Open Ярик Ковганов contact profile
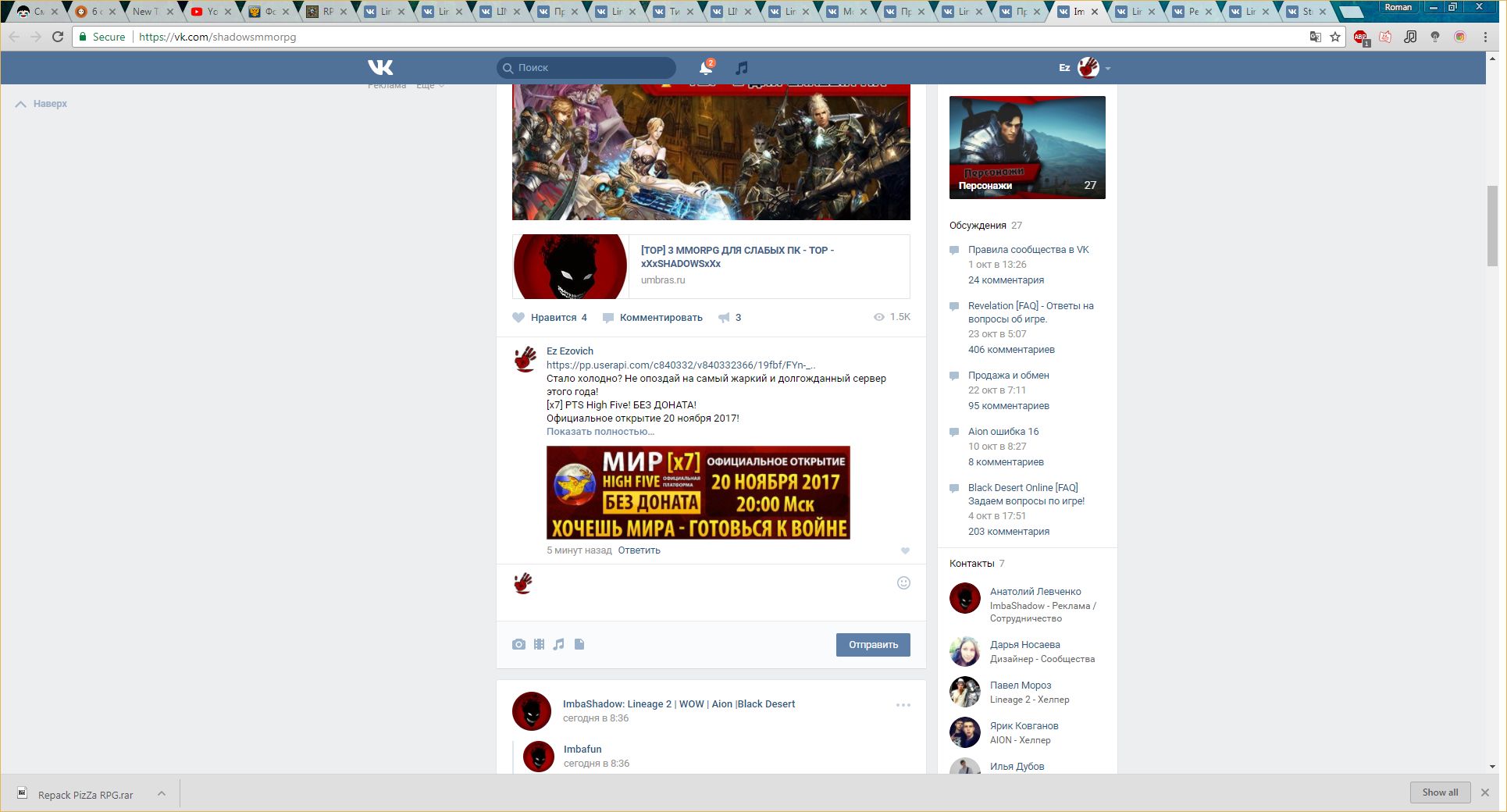This screenshot has width=1507, height=812. pyautogui.click(x=1024, y=726)
